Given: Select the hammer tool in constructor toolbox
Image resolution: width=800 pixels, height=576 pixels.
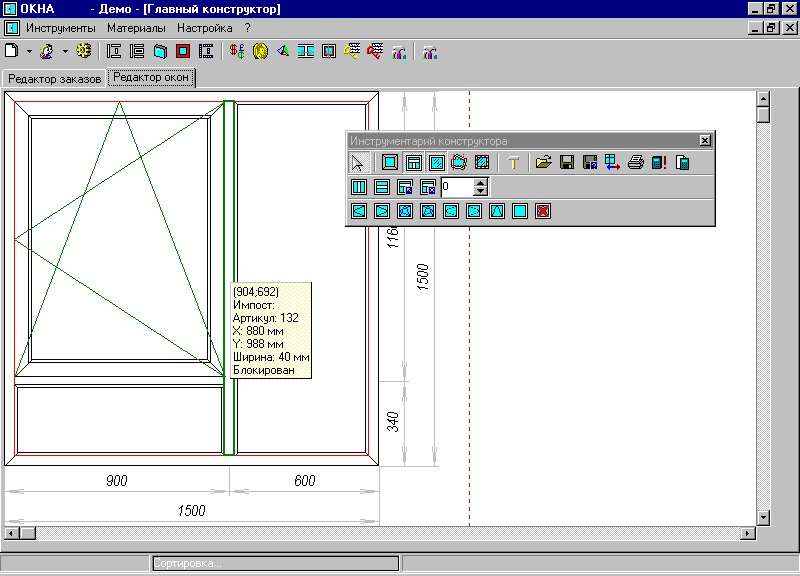Looking at the screenshot, I should (x=514, y=162).
